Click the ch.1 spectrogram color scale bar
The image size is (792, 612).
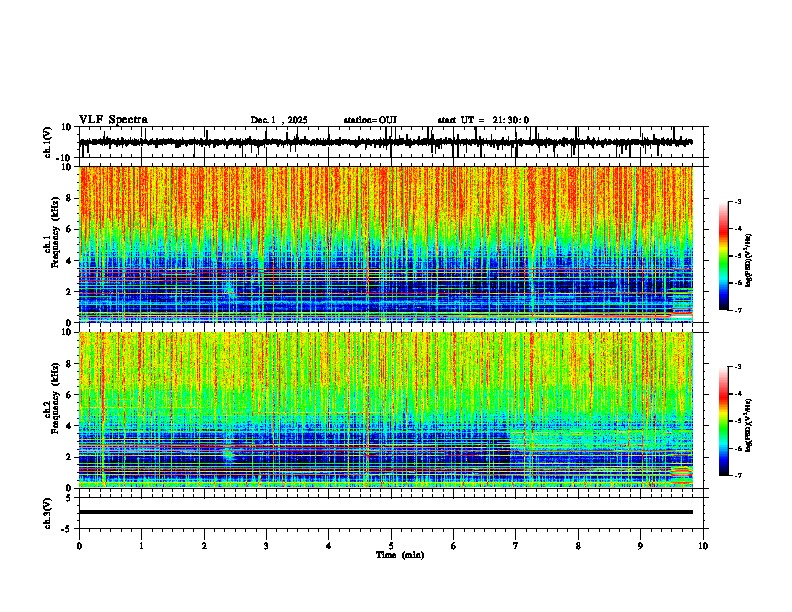click(723, 256)
